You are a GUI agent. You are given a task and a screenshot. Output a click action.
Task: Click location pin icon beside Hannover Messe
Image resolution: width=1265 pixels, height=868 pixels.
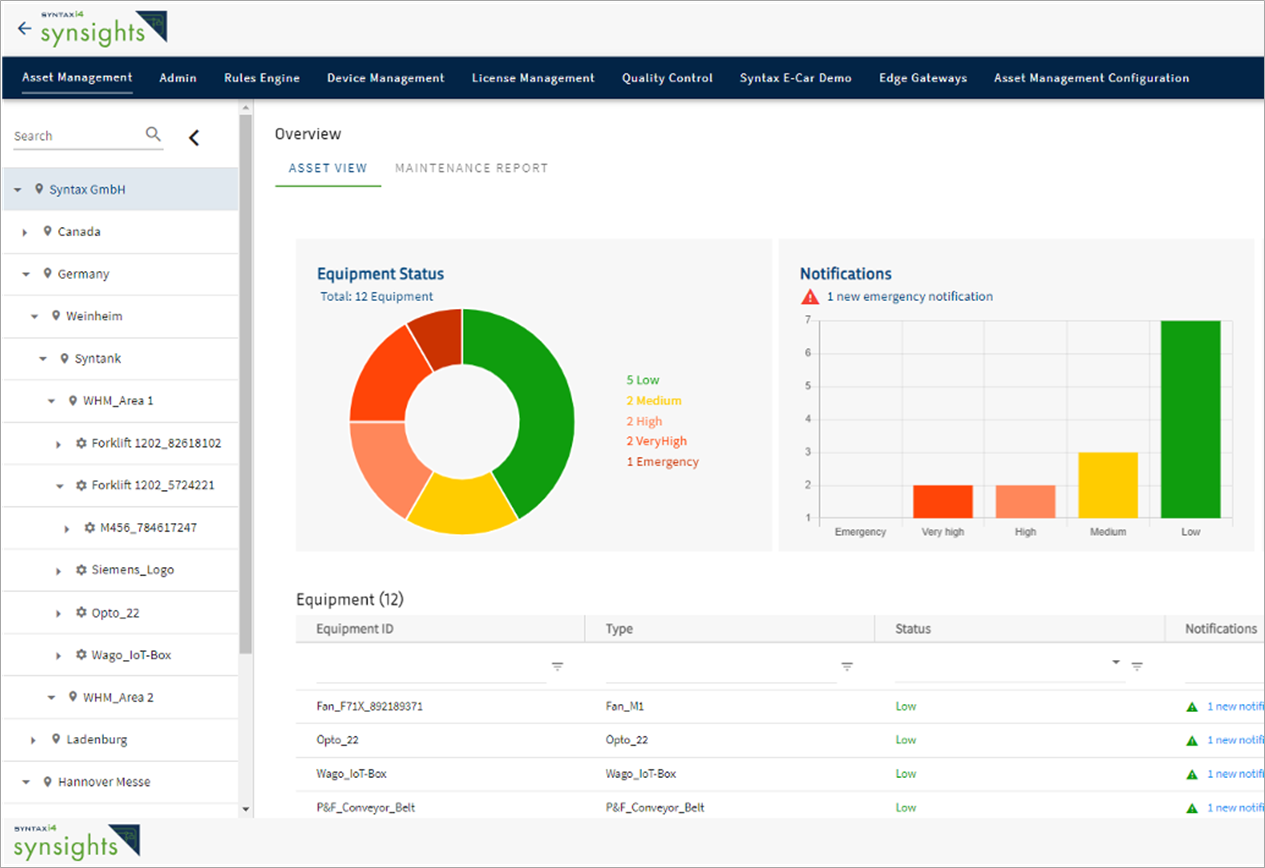(47, 782)
